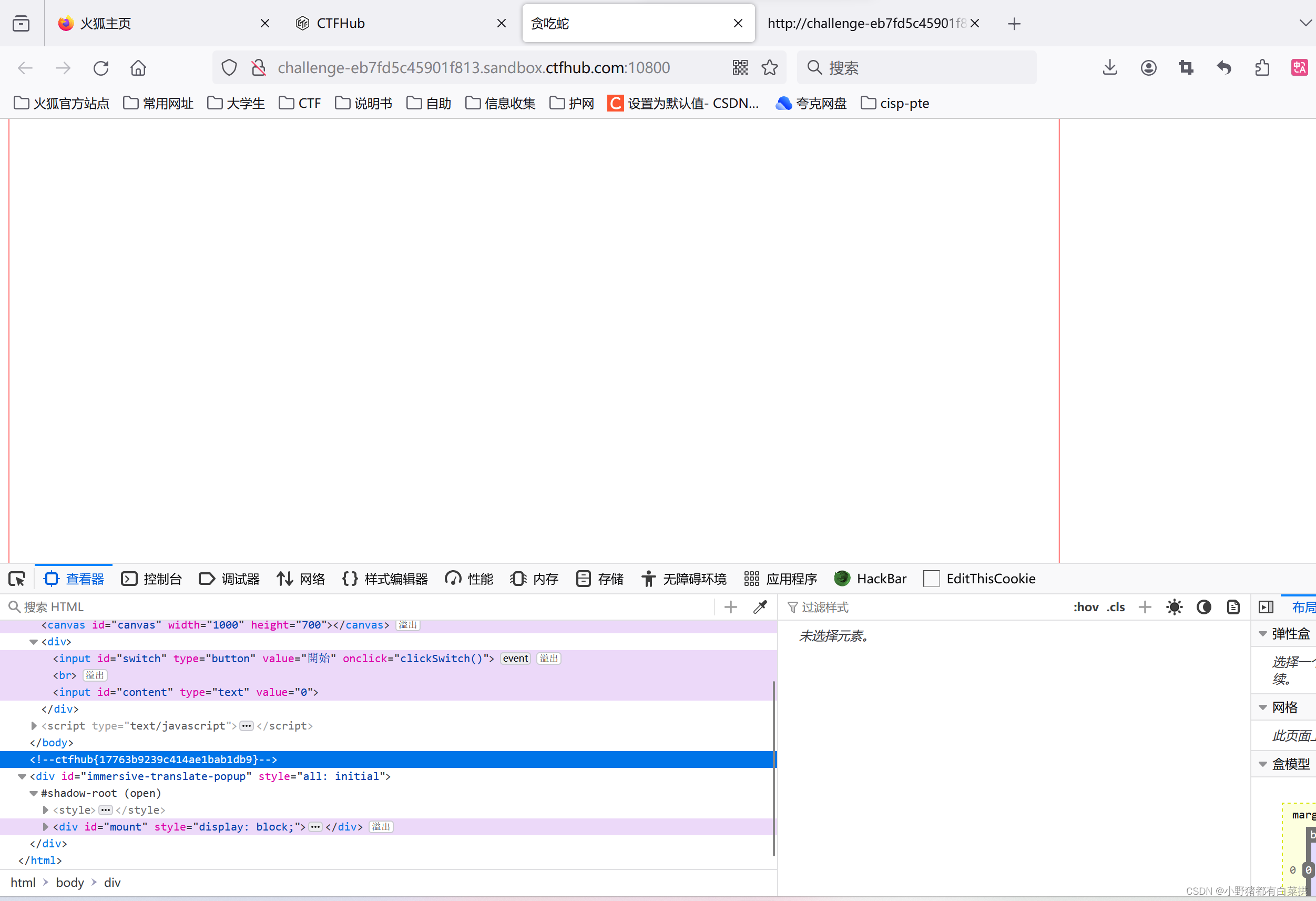This screenshot has width=1316, height=901.
Task: Collapse the 网格 grid section
Action: pos(1263,707)
